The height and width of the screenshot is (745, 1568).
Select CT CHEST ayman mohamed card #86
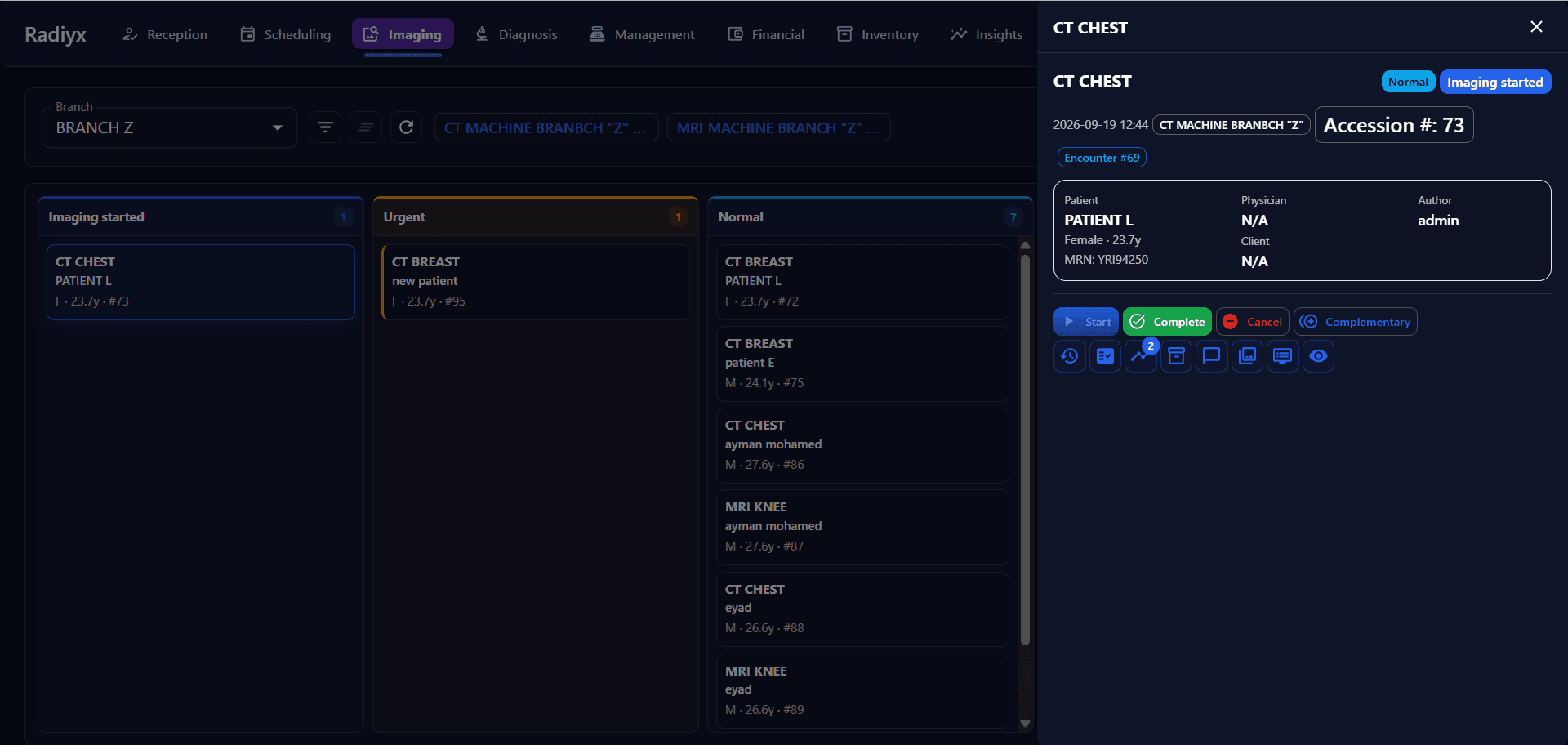(862, 445)
